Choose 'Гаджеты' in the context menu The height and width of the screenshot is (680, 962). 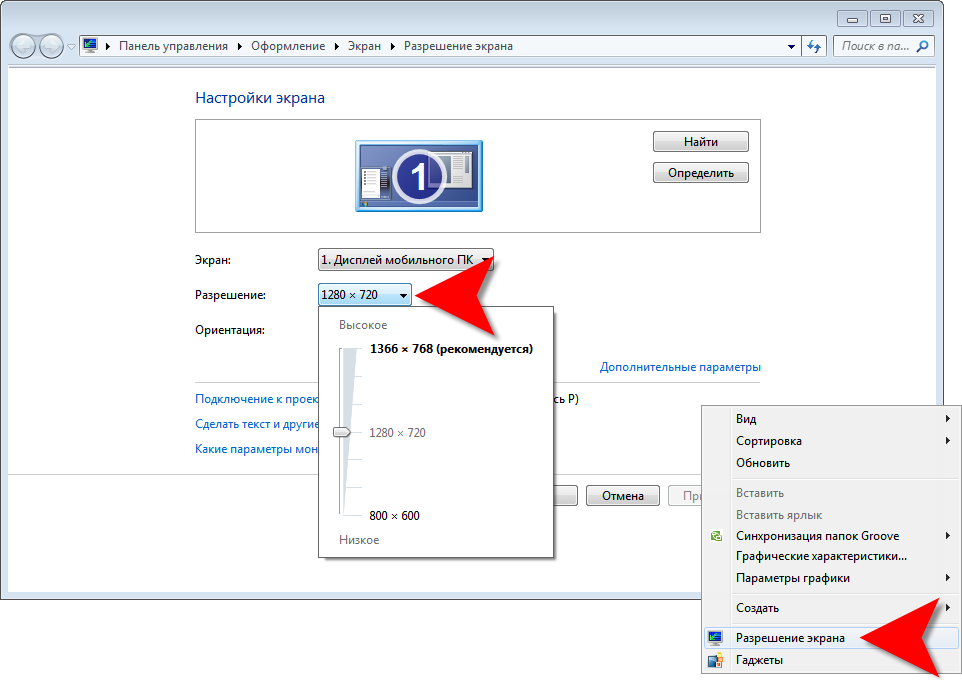[831, 660]
